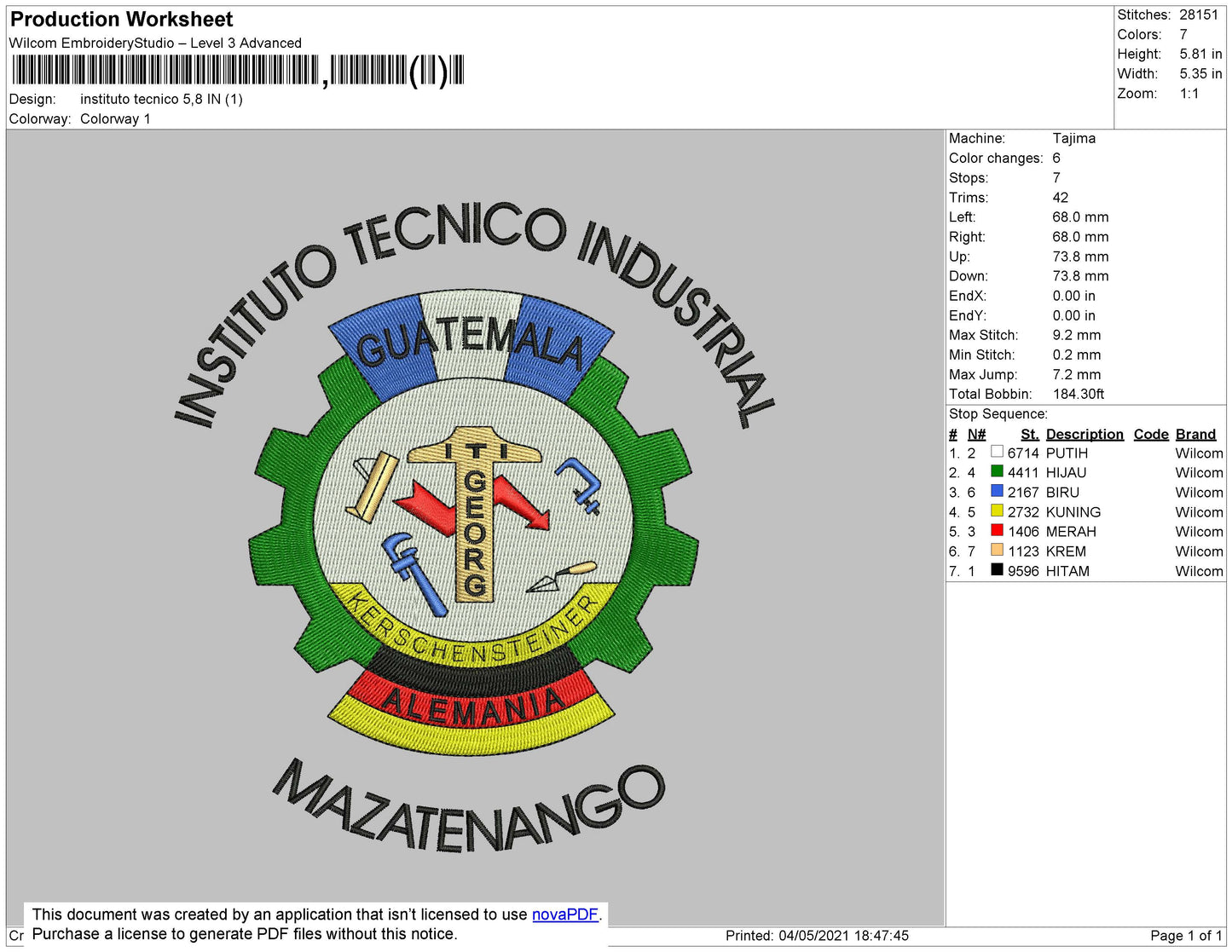
Task: Select the BIRU row description
Action: [x=1062, y=492]
